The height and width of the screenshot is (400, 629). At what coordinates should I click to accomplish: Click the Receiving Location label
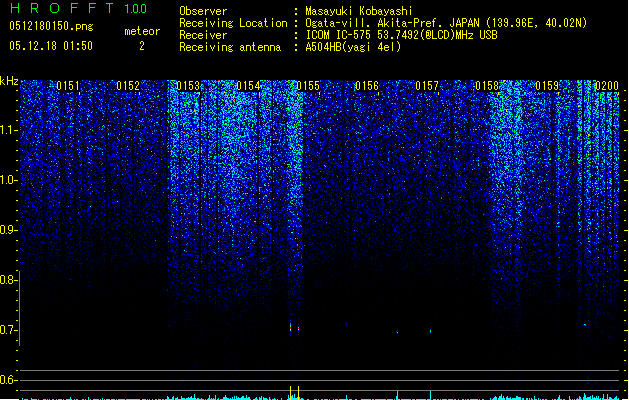pos(233,23)
